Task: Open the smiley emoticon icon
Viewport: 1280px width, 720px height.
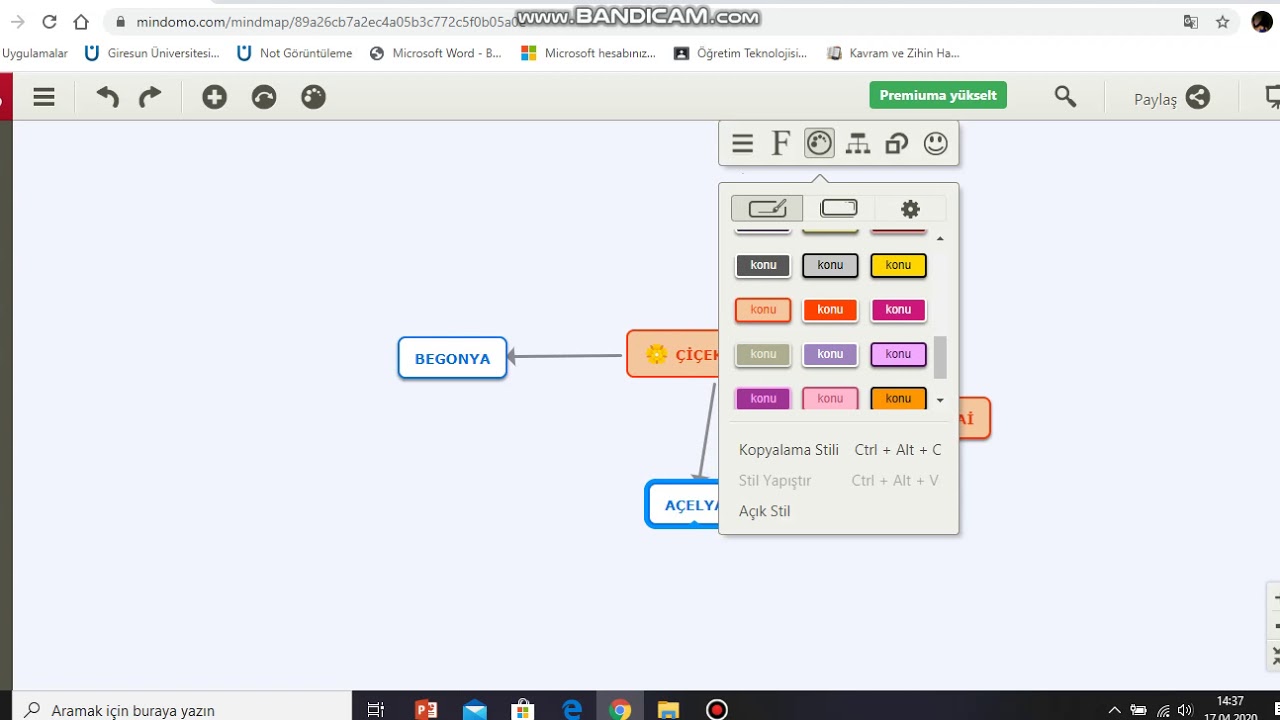Action: 936,144
